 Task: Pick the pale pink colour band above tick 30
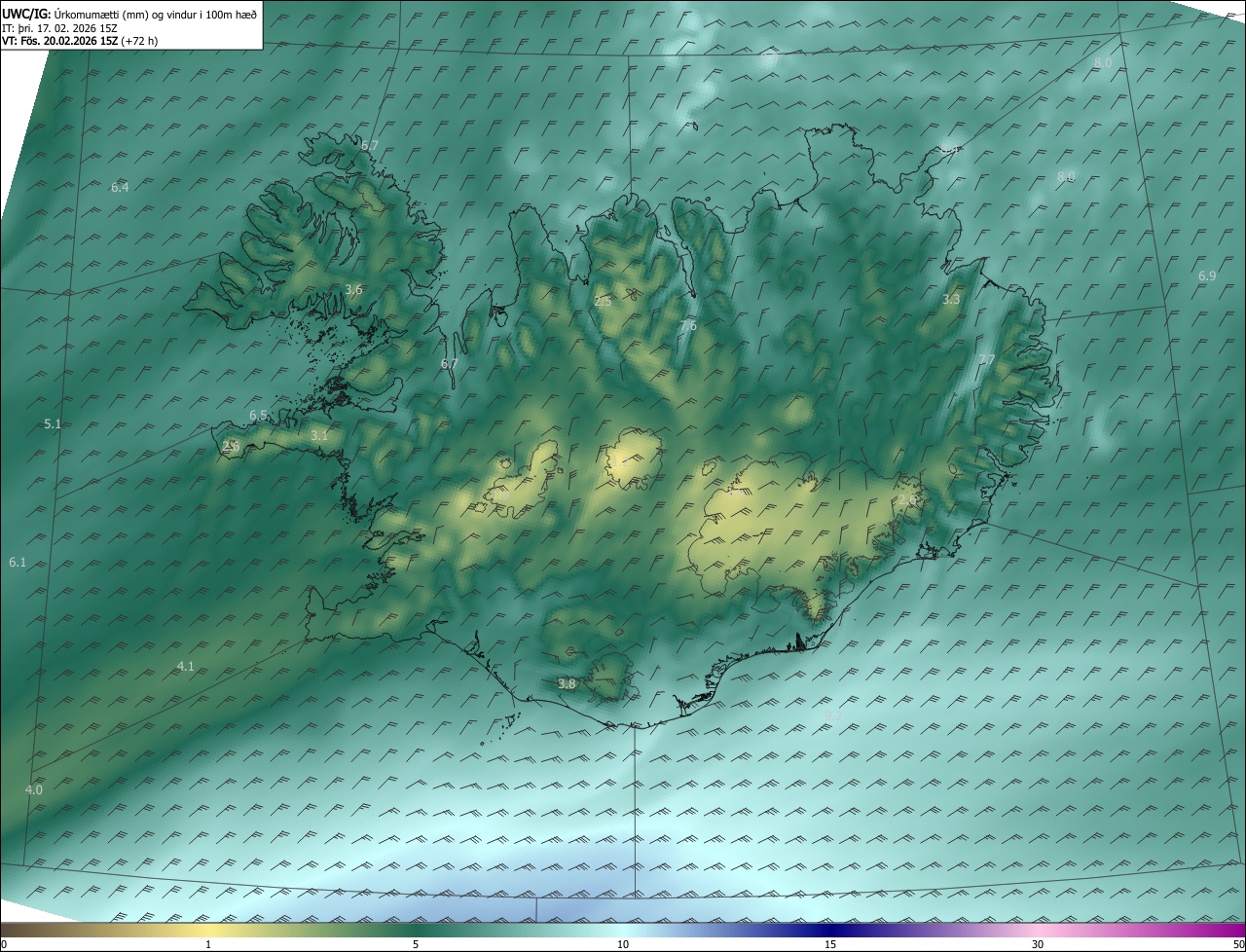coord(1038,930)
